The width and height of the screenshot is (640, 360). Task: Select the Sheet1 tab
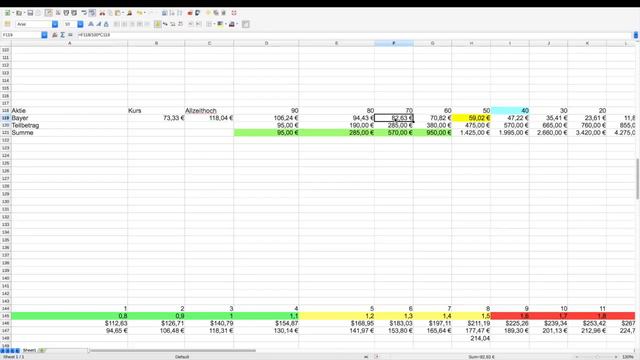point(29,350)
